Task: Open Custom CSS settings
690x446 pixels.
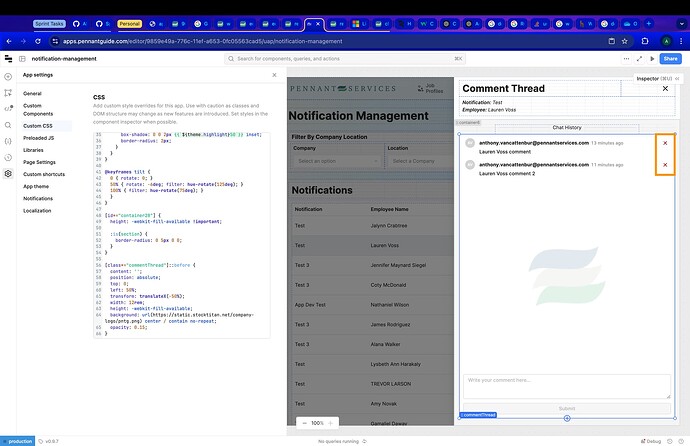Action: pyautogui.click(x=38, y=126)
